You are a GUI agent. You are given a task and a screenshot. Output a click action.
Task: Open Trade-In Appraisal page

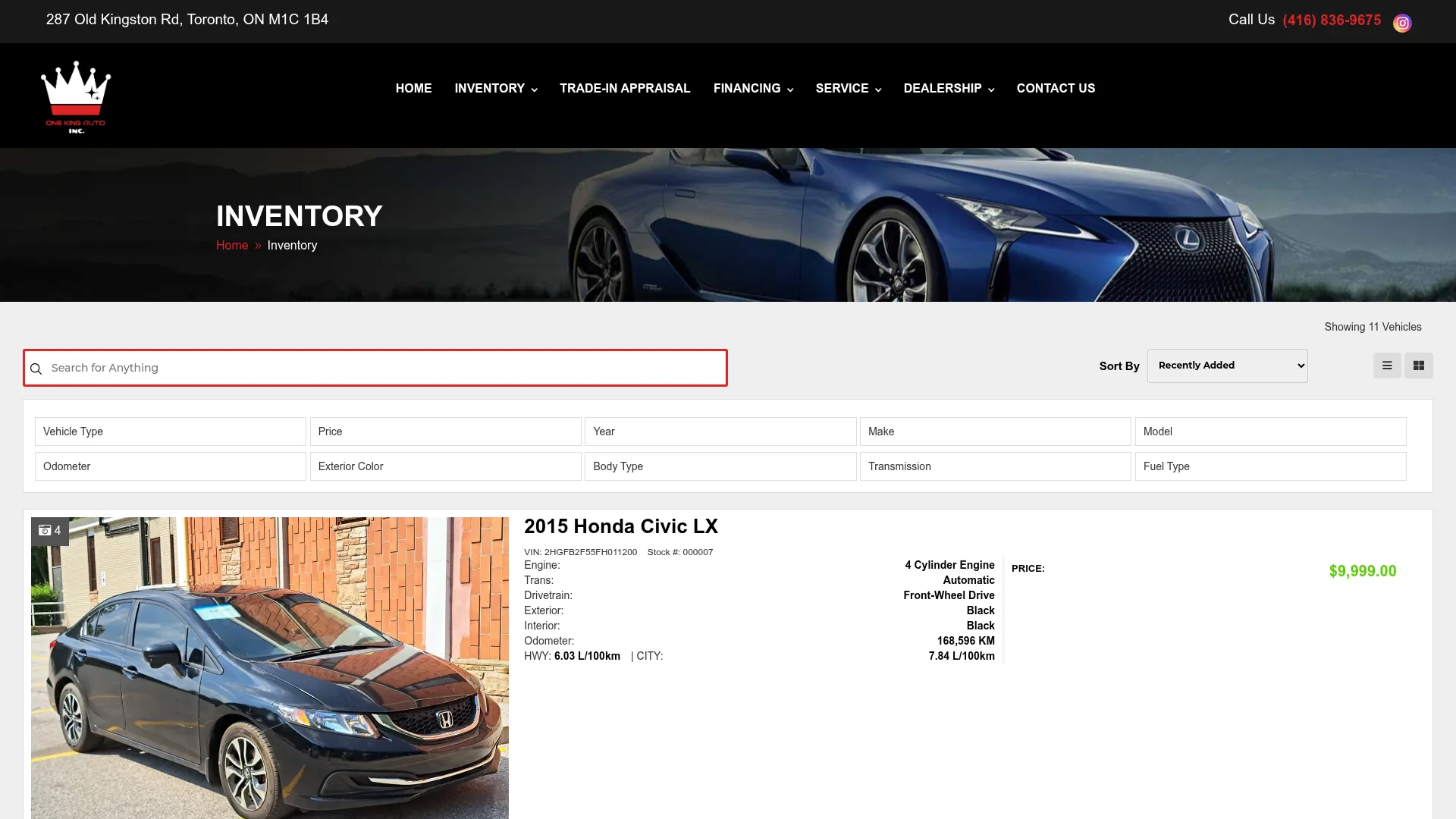(625, 89)
